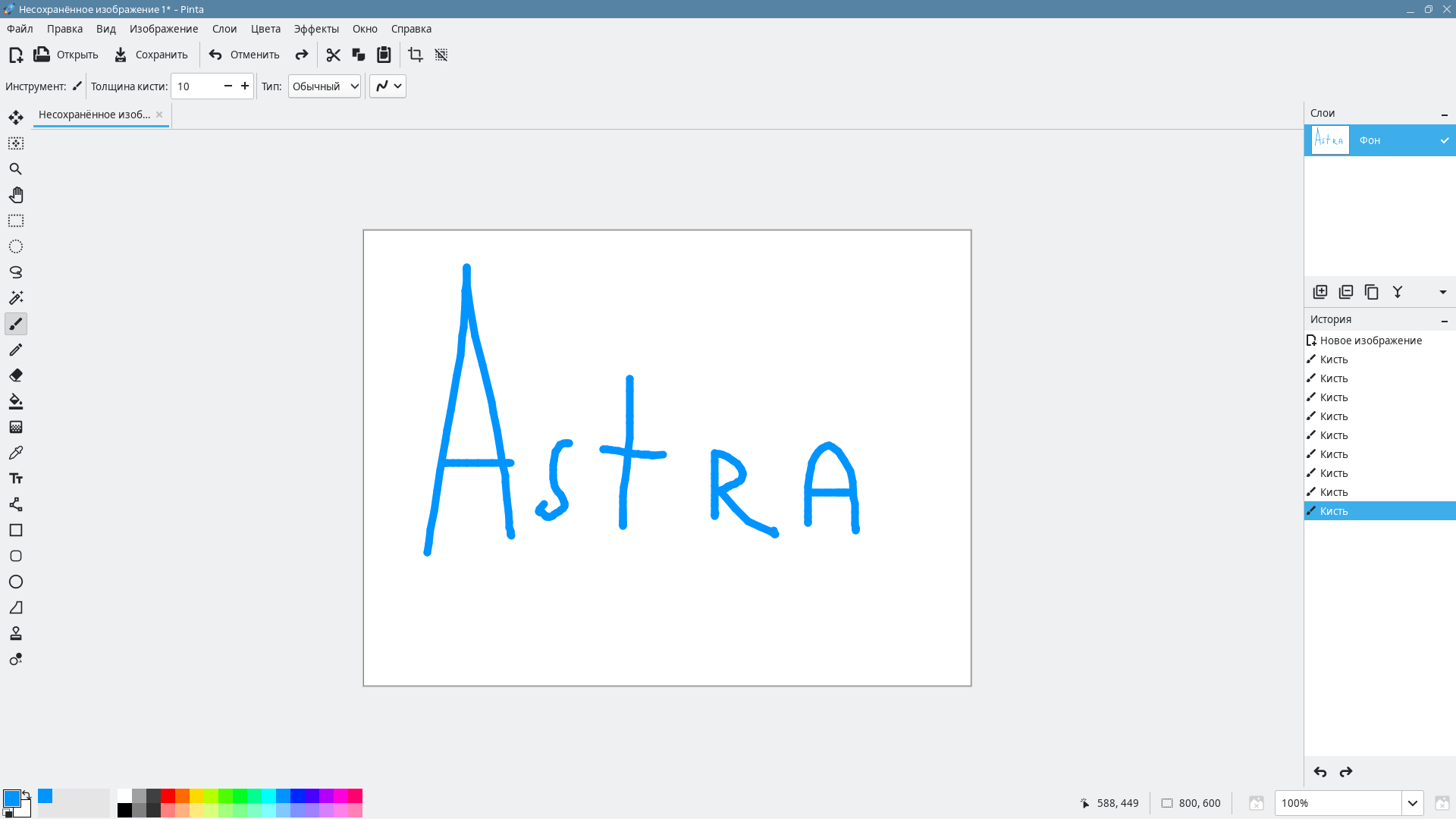Decrease brush width with minus
This screenshot has height=819, width=1456.
227,86
